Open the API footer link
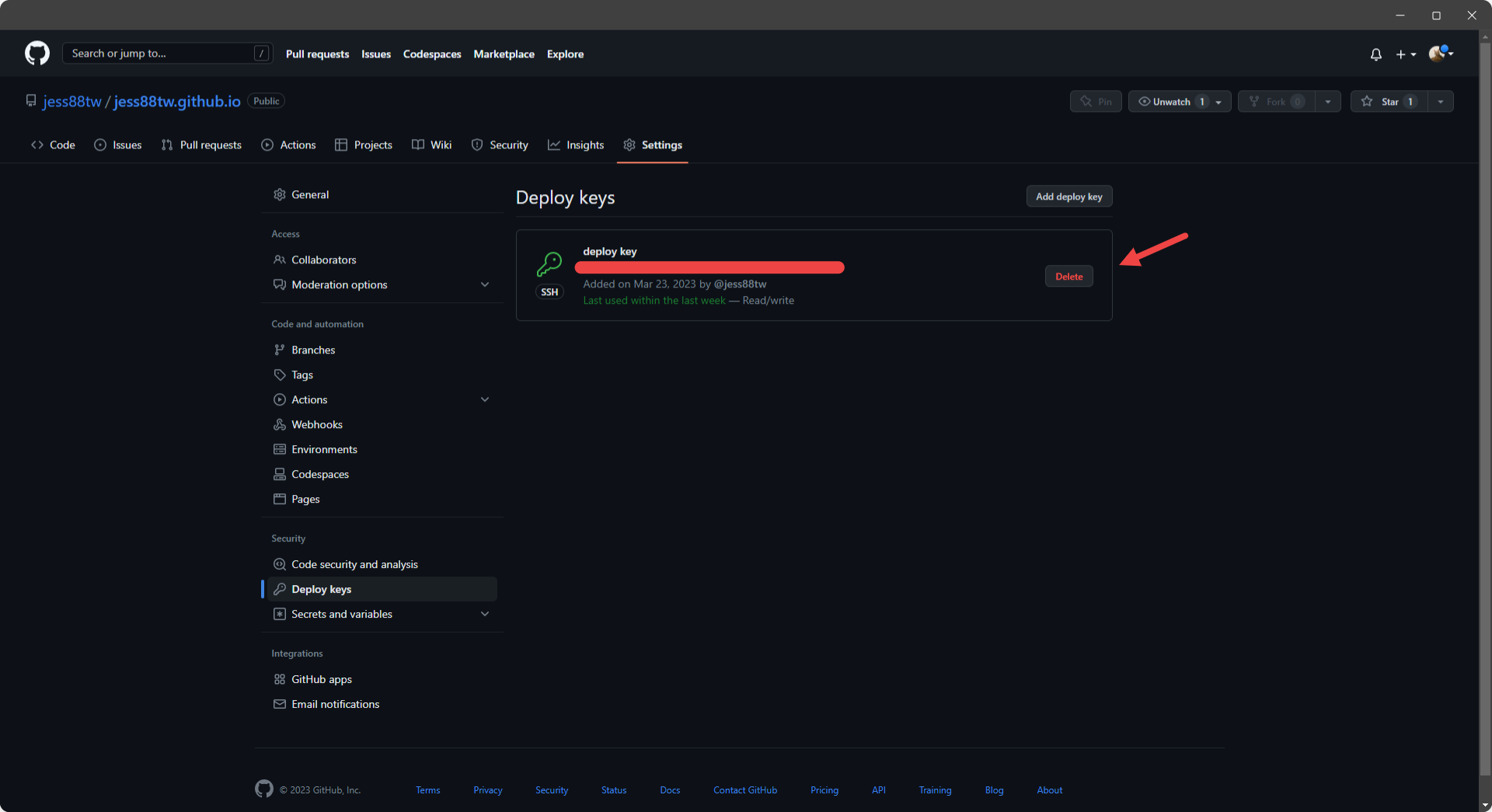This screenshot has height=812, width=1492. click(x=879, y=790)
